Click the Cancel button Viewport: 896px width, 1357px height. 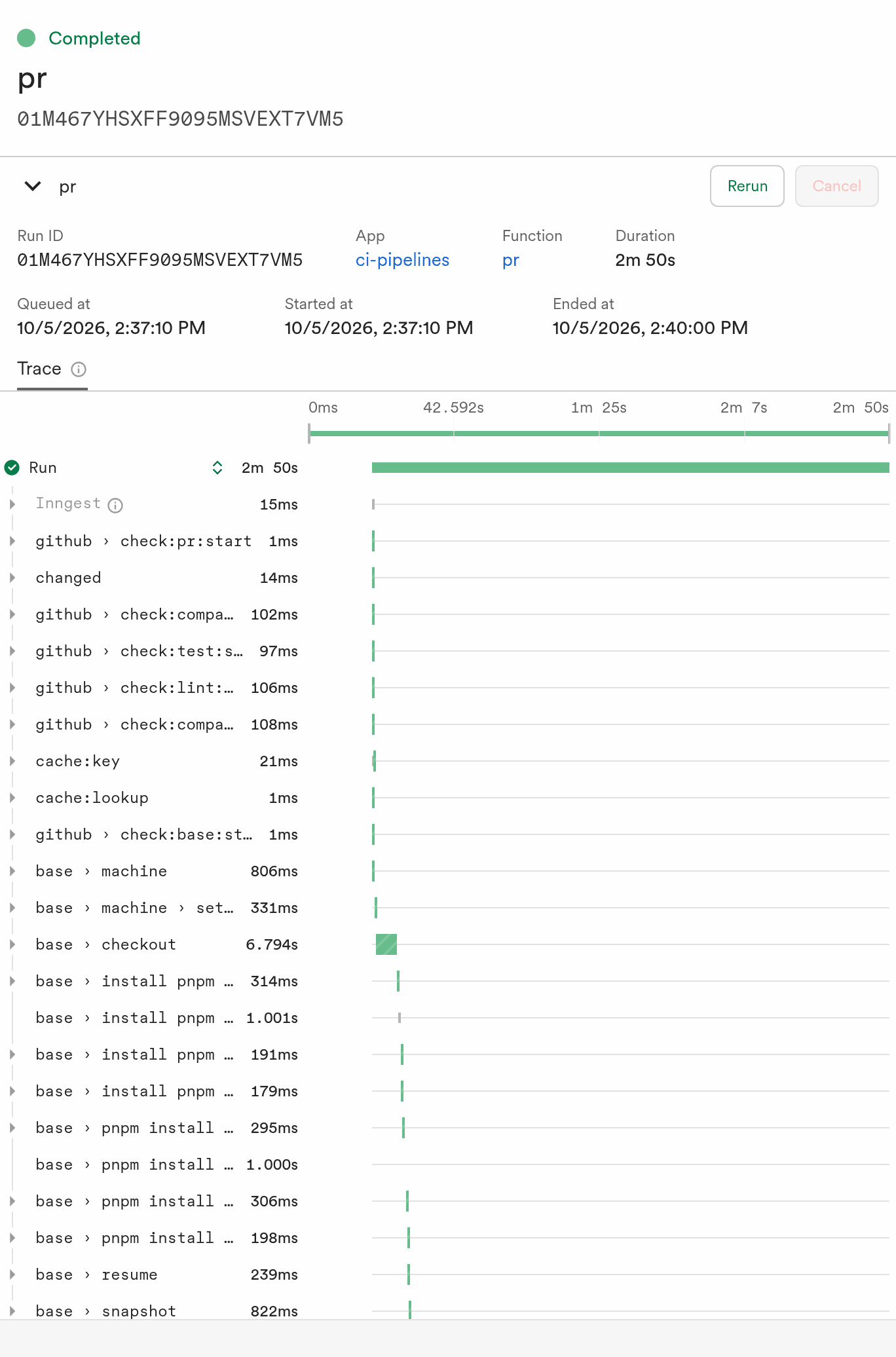837,186
